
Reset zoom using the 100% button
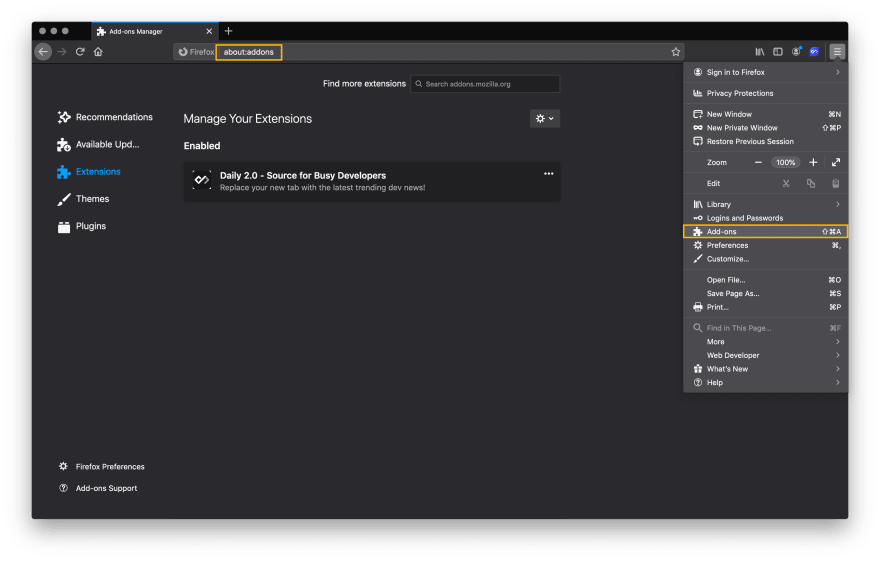(x=786, y=162)
